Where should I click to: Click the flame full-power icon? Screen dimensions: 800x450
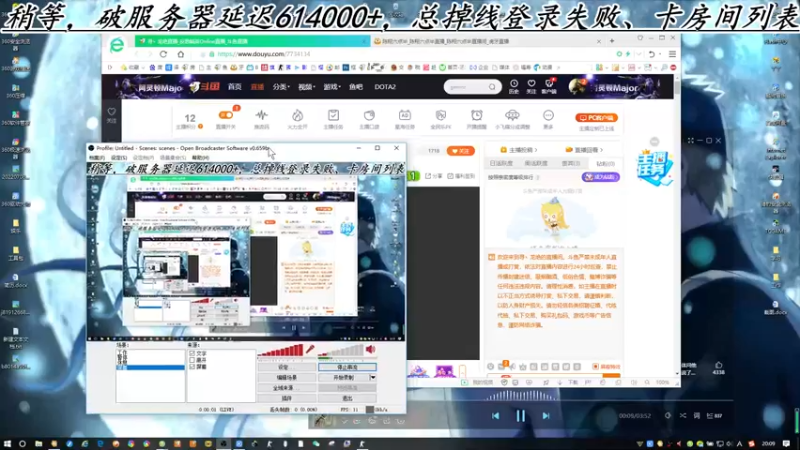(x=297, y=115)
